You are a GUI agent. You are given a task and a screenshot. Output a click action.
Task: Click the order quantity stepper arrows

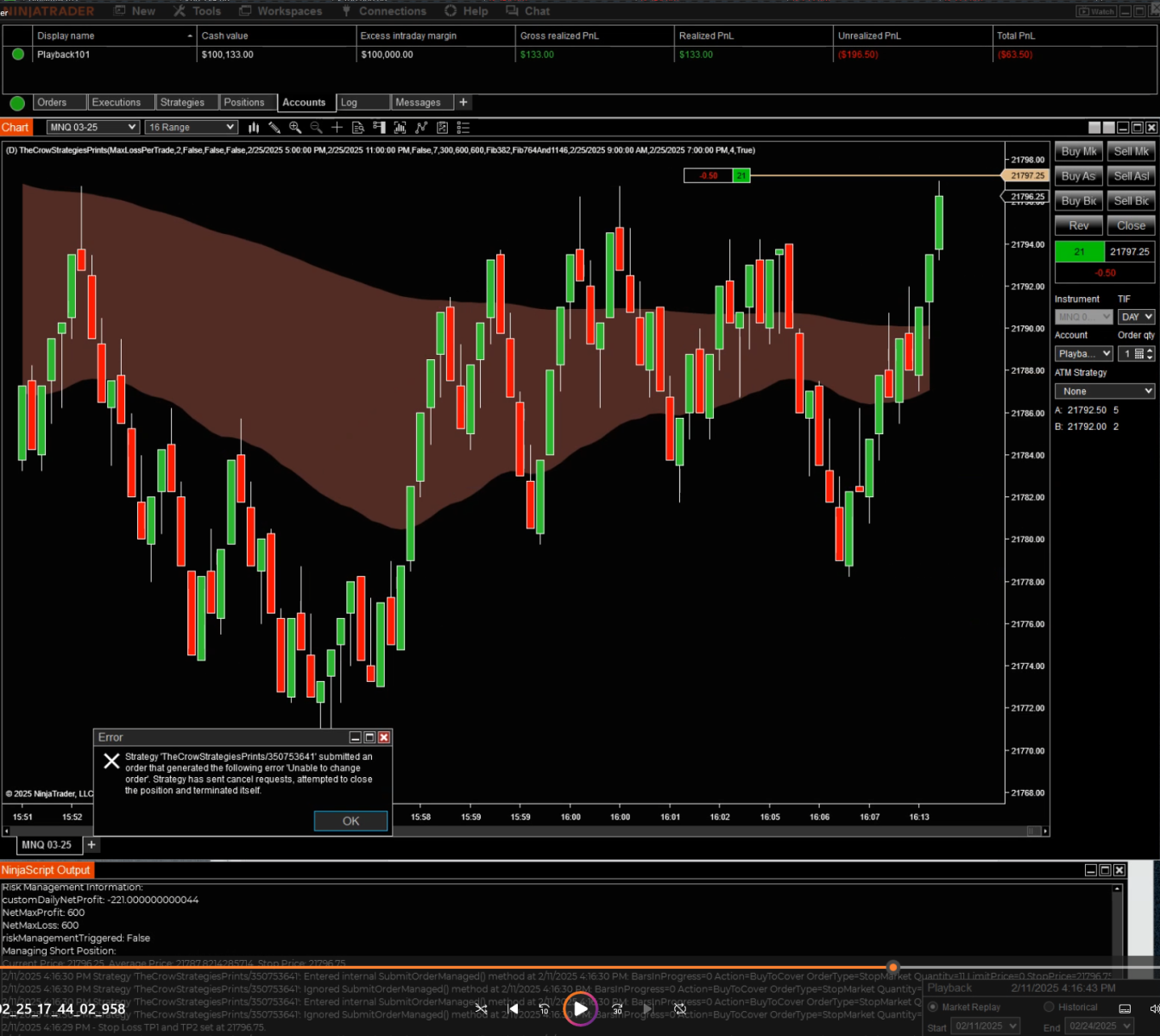pyautogui.click(x=1150, y=354)
